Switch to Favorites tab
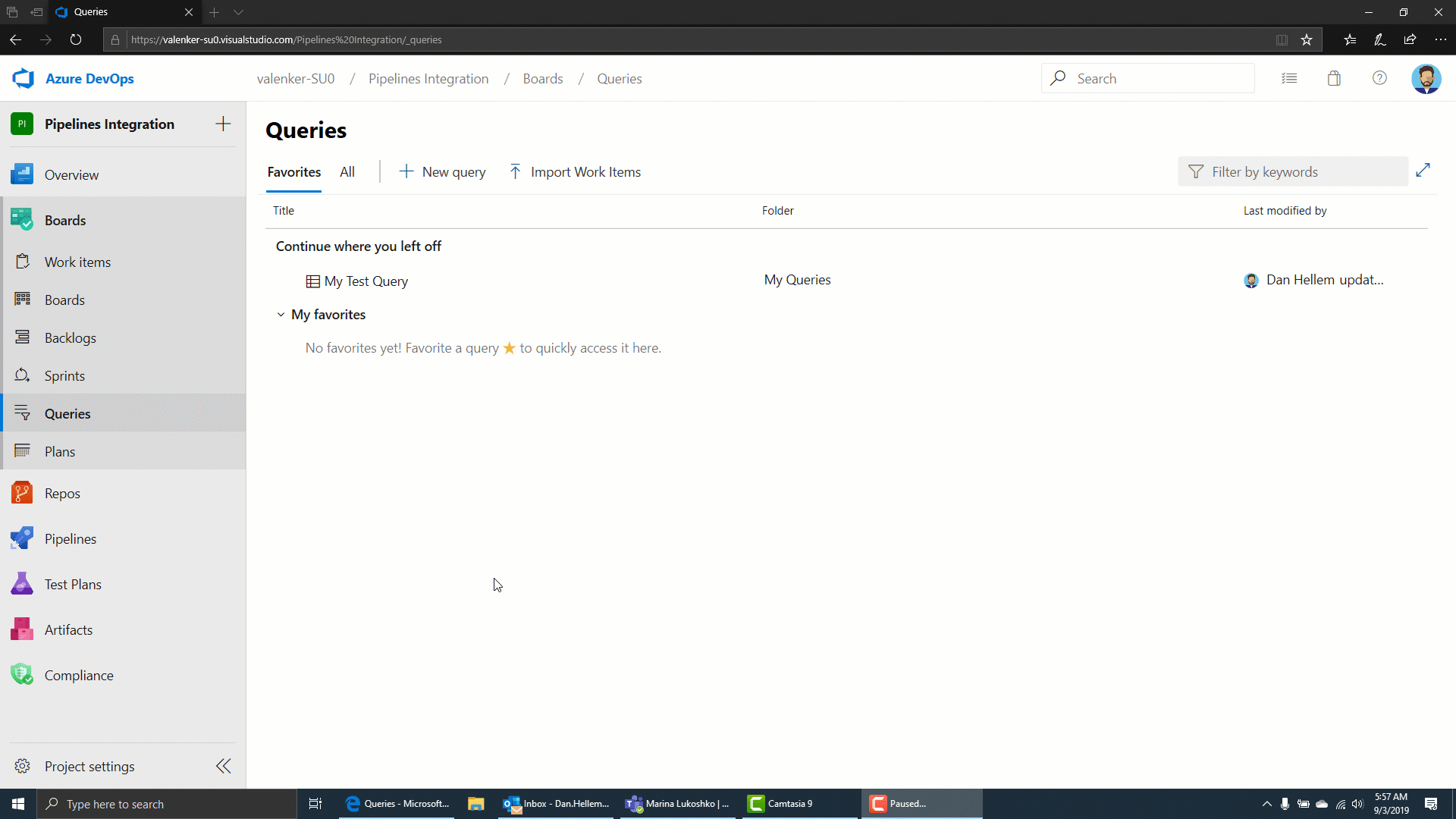This screenshot has width=1456, height=819. 294,172
